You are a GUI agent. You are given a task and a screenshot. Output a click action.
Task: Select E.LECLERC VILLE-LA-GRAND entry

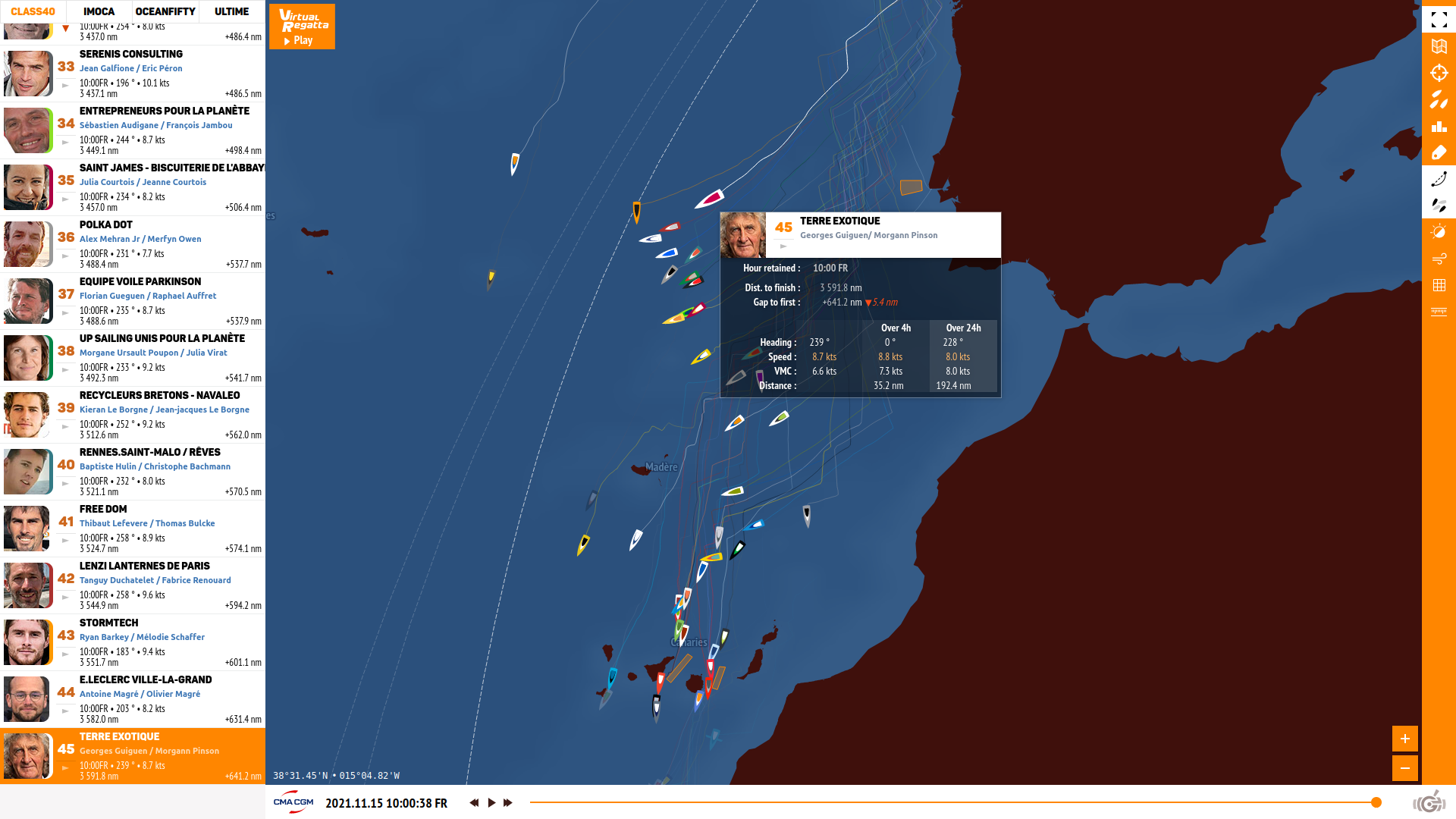pyautogui.click(x=133, y=699)
